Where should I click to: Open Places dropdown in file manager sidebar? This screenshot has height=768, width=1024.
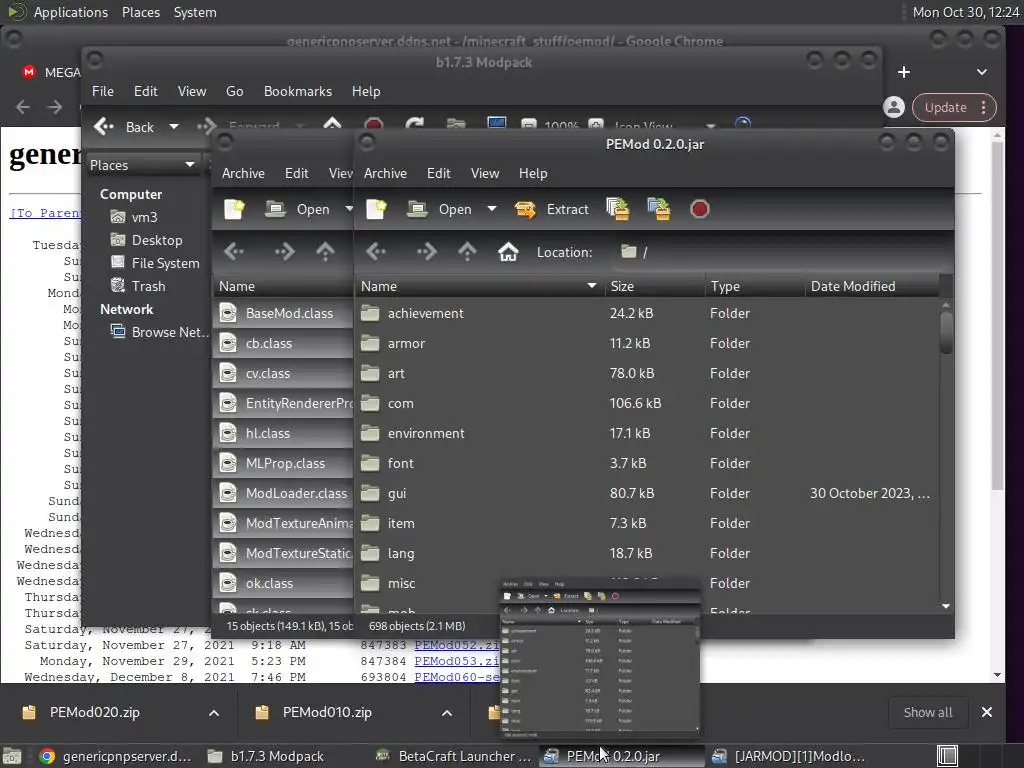tap(142, 165)
